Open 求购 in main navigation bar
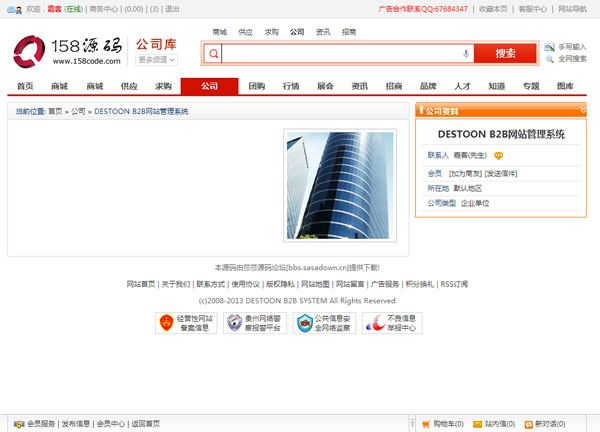 point(163,86)
